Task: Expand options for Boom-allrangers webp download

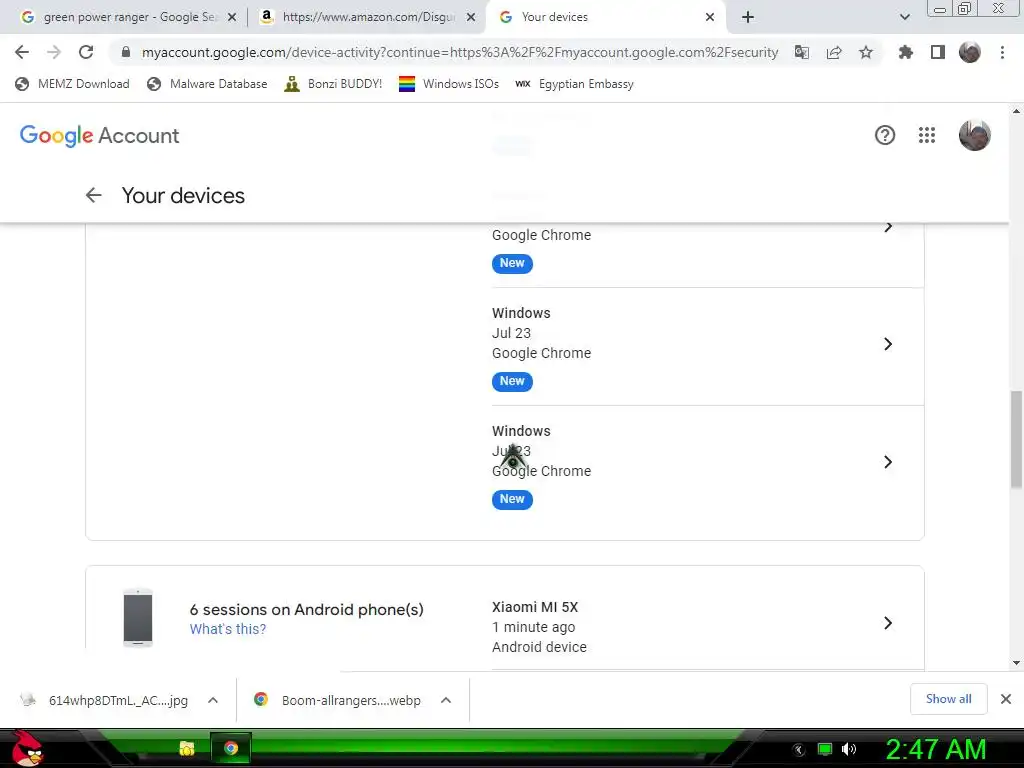Action: 446,700
